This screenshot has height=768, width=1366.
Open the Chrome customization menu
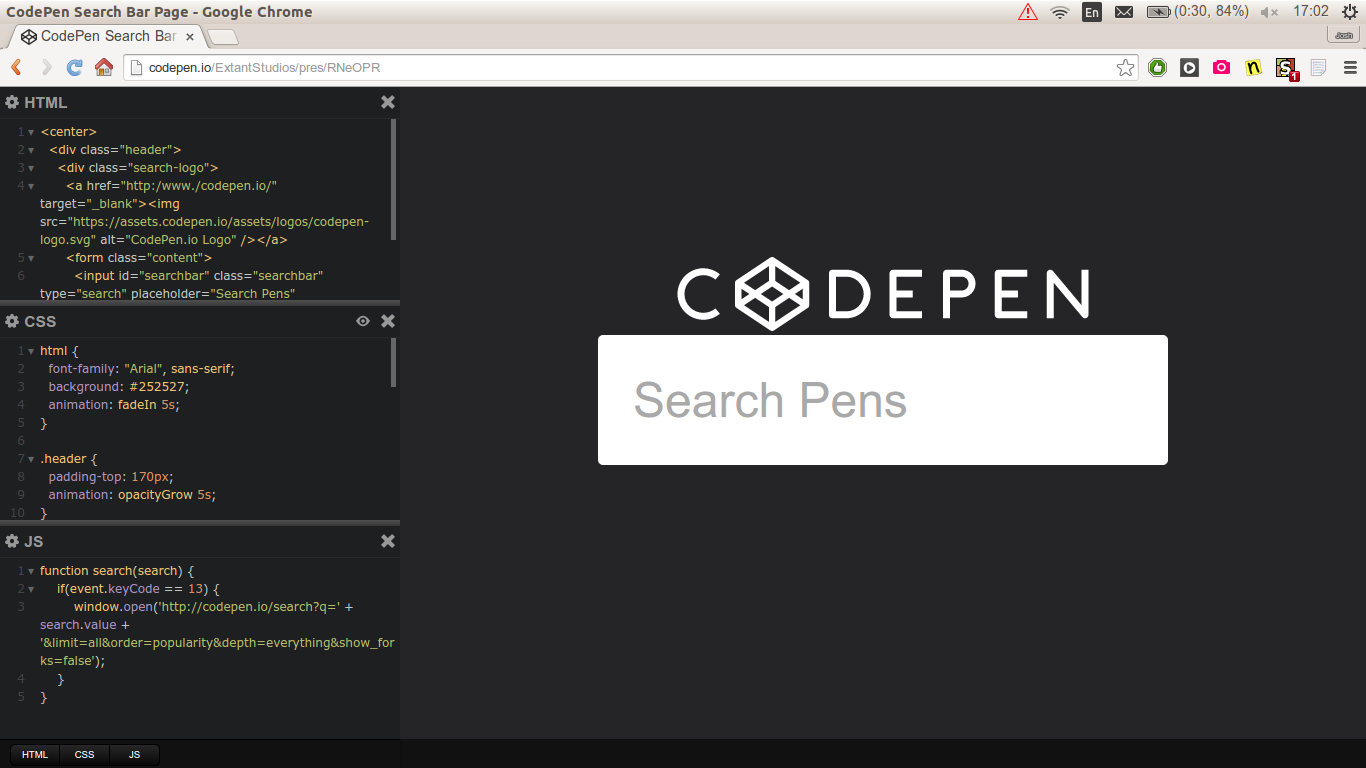click(x=1349, y=67)
